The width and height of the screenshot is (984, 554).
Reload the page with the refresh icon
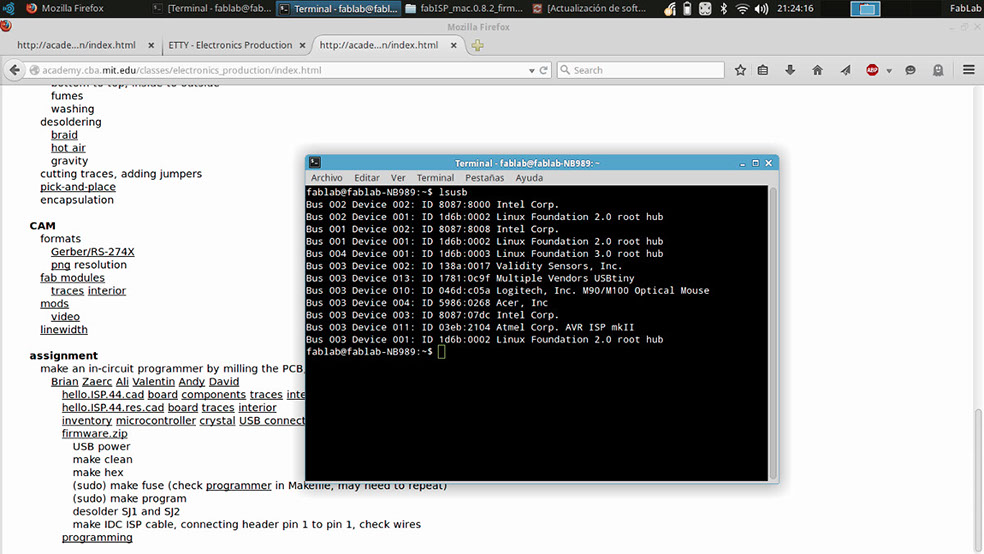click(x=543, y=70)
